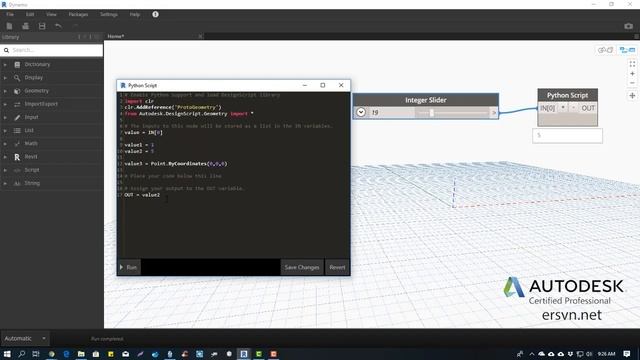Remove input port on Python Script node
The image size is (640, 360).
[x=573, y=108]
